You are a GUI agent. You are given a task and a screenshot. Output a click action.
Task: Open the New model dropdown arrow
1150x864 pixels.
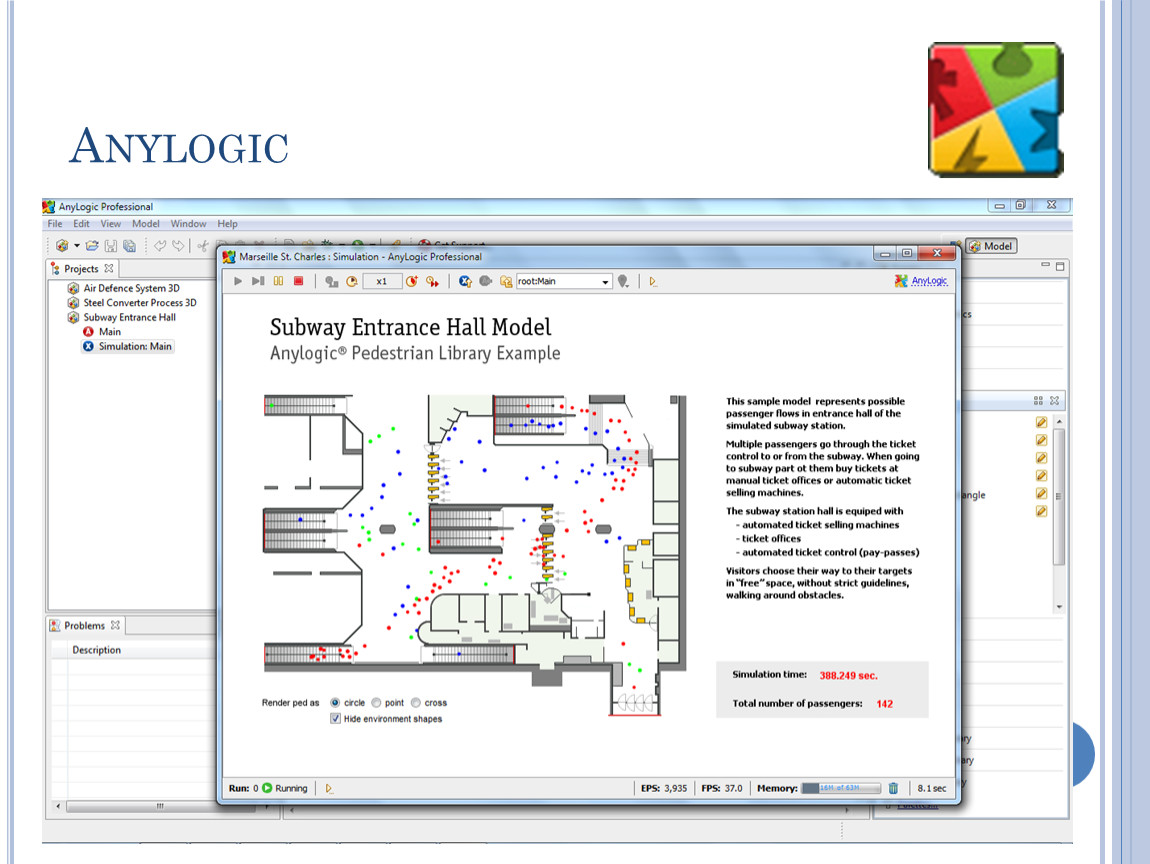pos(76,246)
